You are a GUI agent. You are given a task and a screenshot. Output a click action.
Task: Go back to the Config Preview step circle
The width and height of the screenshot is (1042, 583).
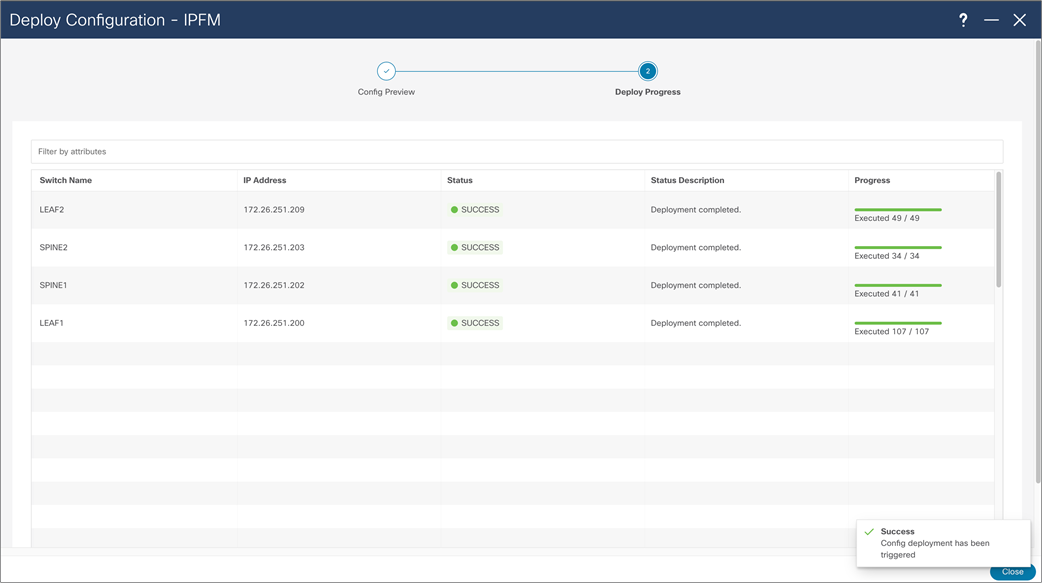pos(386,71)
